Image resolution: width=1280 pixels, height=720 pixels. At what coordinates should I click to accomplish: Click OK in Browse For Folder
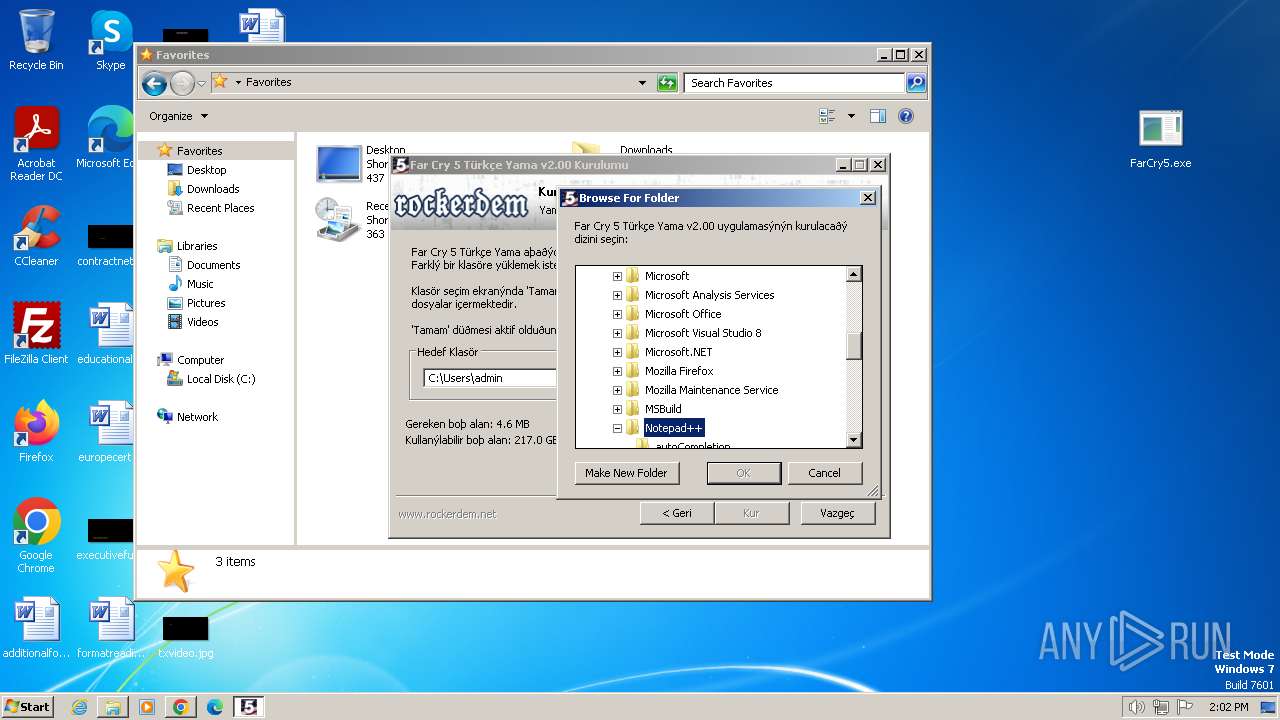point(743,473)
